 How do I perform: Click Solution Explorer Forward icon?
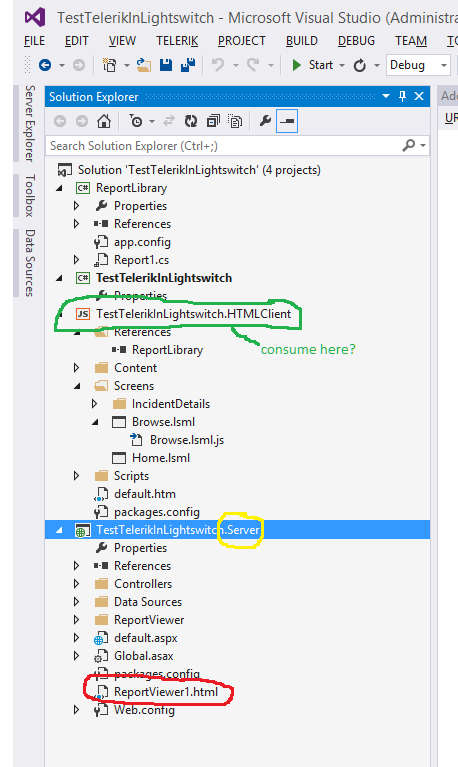pos(81,121)
